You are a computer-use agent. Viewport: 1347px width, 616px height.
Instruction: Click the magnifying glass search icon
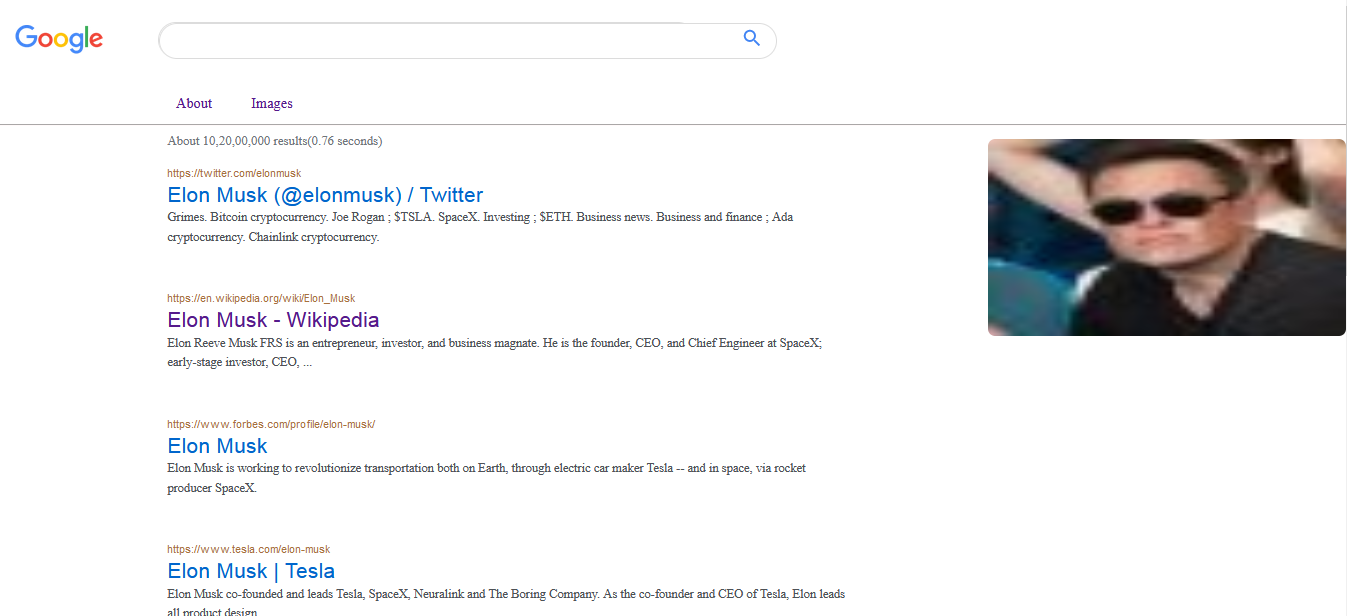(x=751, y=39)
